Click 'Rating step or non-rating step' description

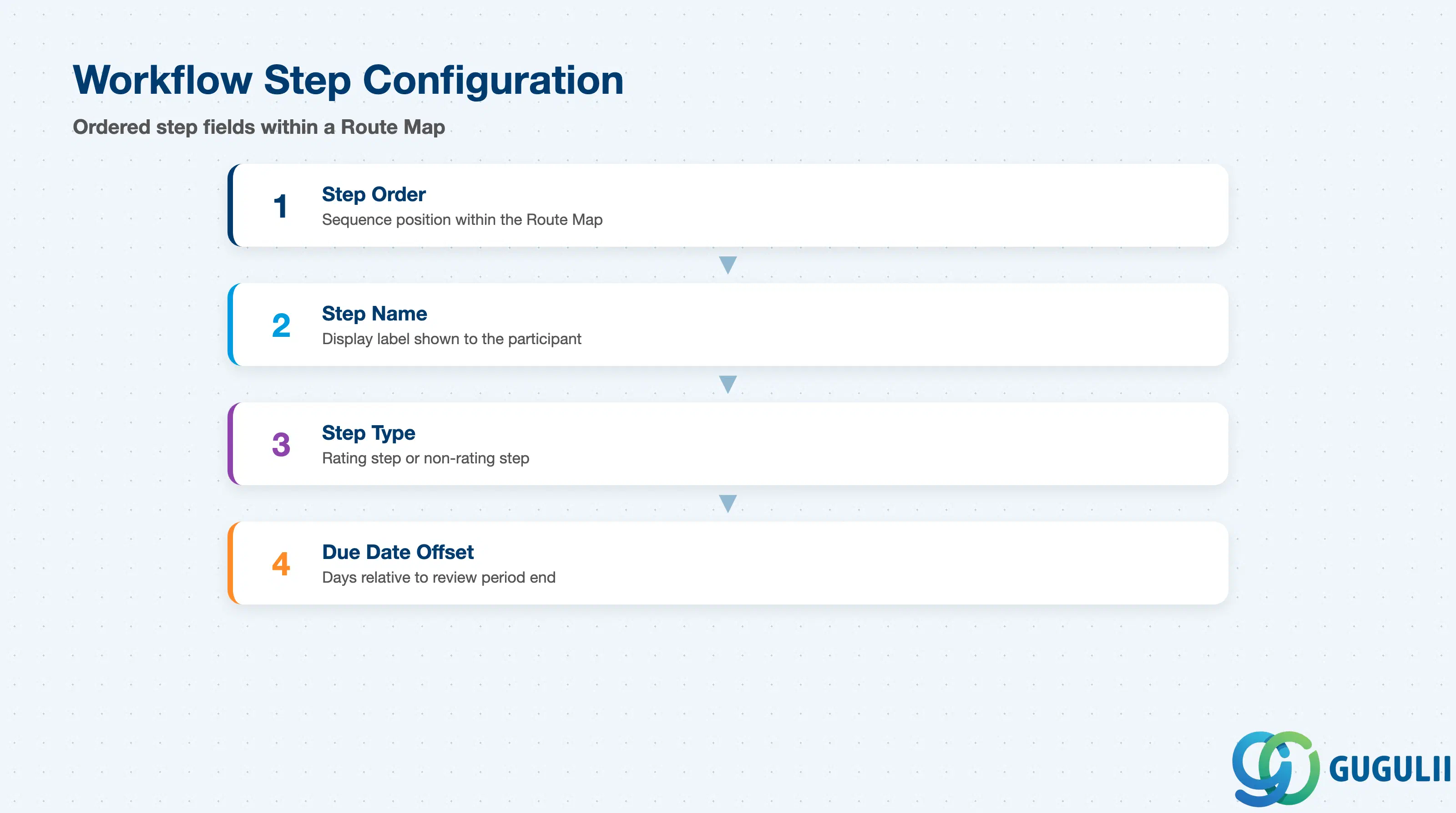[425, 458]
